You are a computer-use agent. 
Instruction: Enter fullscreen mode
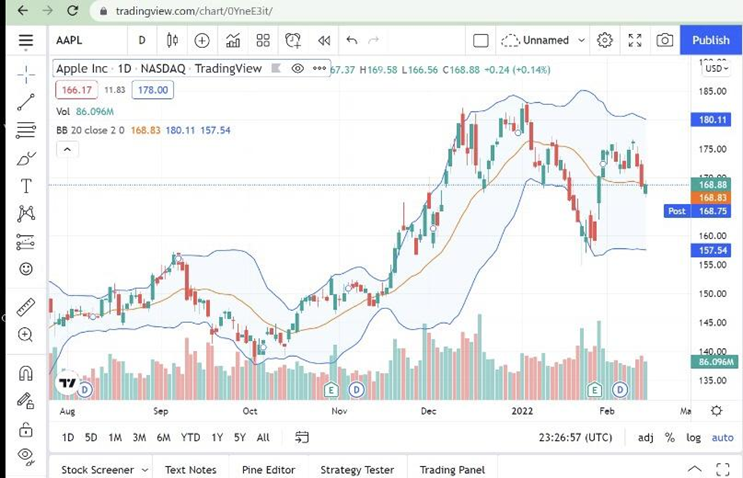click(x=635, y=40)
